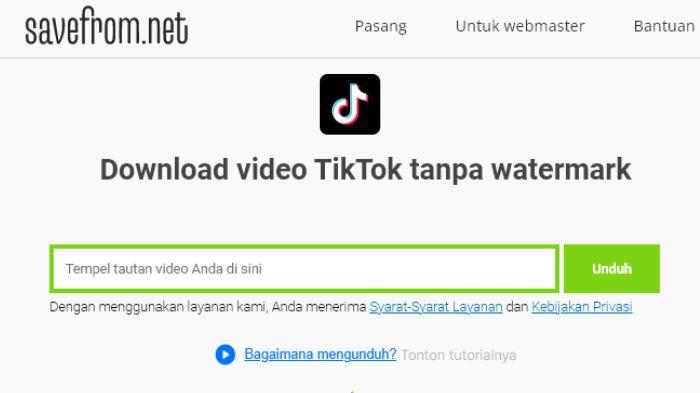Image resolution: width=700 pixels, height=393 pixels.
Task: Click the word watermark in the heading
Action: tap(561, 170)
